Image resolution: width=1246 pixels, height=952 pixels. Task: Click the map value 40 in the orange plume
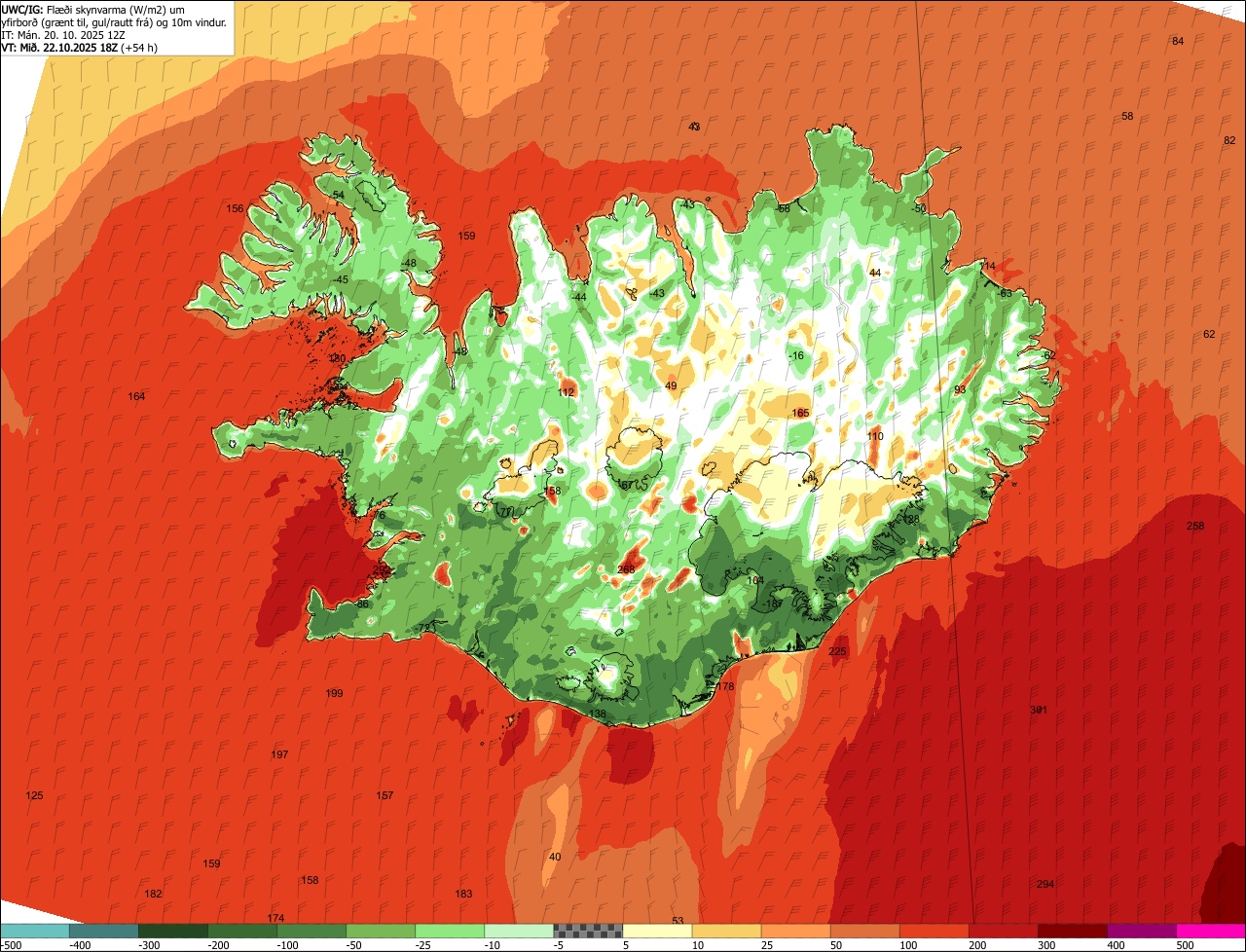[555, 857]
